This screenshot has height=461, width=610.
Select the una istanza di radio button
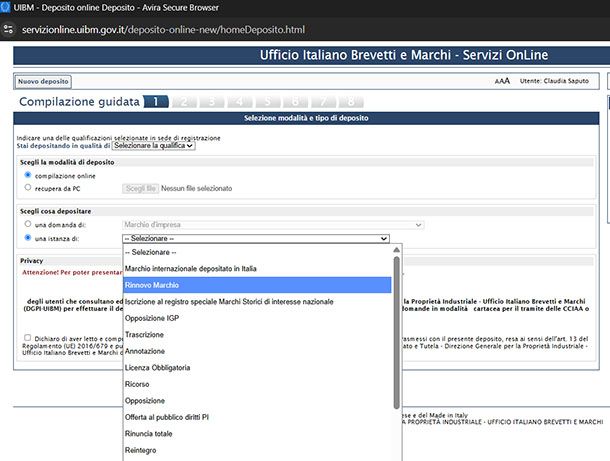(x=28, y=237)
